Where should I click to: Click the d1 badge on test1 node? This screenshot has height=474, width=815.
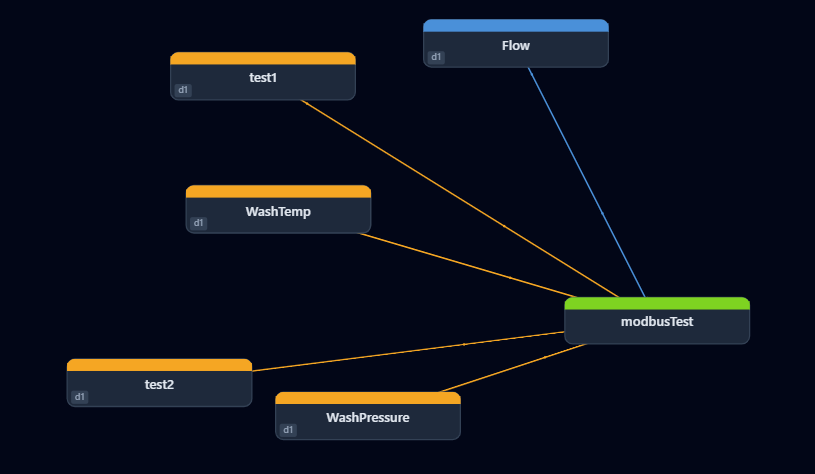click(x=182, y=90)
